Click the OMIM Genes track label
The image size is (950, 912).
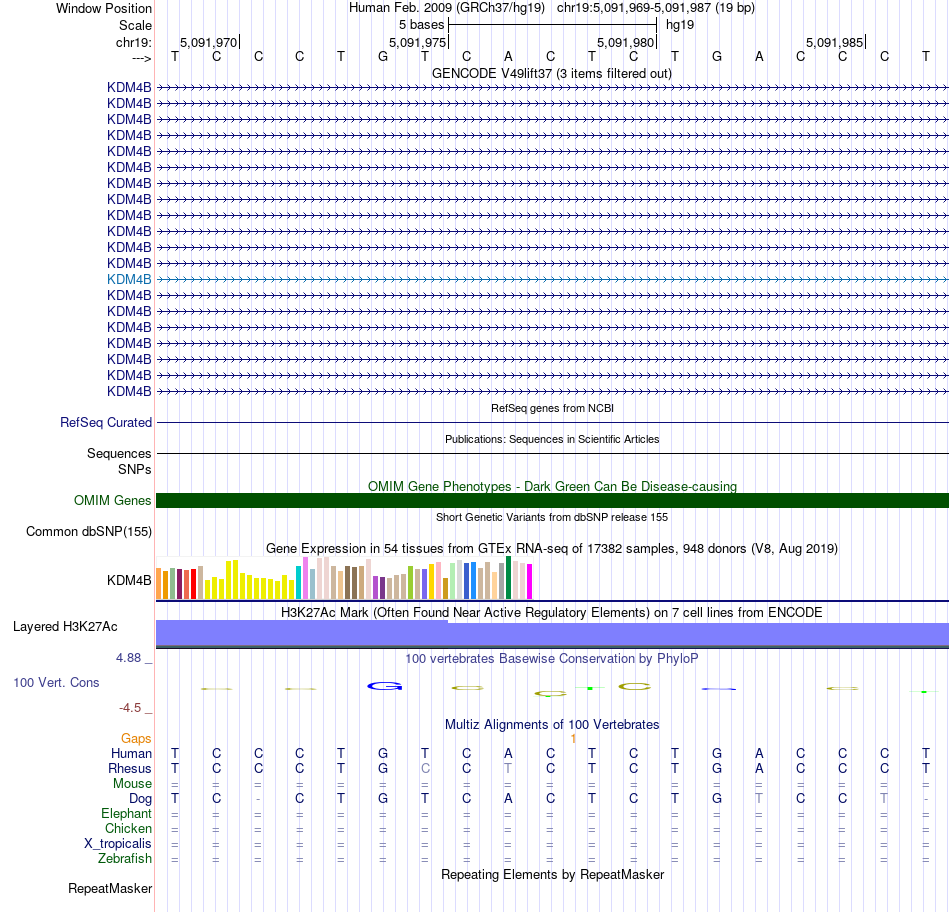tap(113, 501)
